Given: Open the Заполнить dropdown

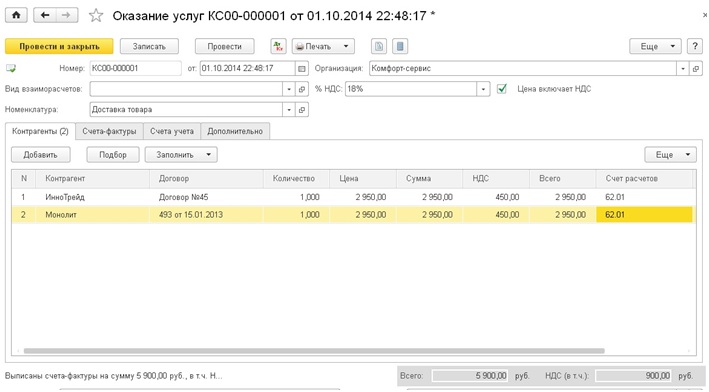Looking at the screenshot, I should (x=181, y=155).
